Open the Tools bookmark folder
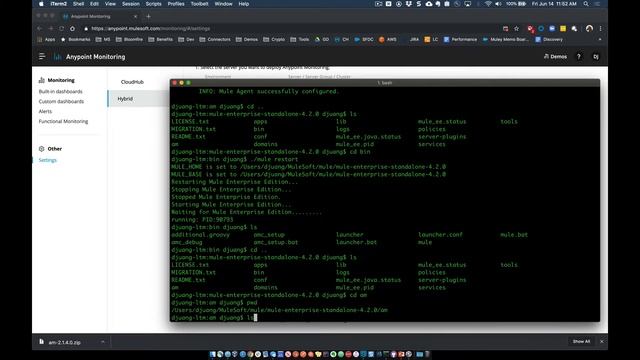Viewport: 640px width, 360px height. click(300, 40)
